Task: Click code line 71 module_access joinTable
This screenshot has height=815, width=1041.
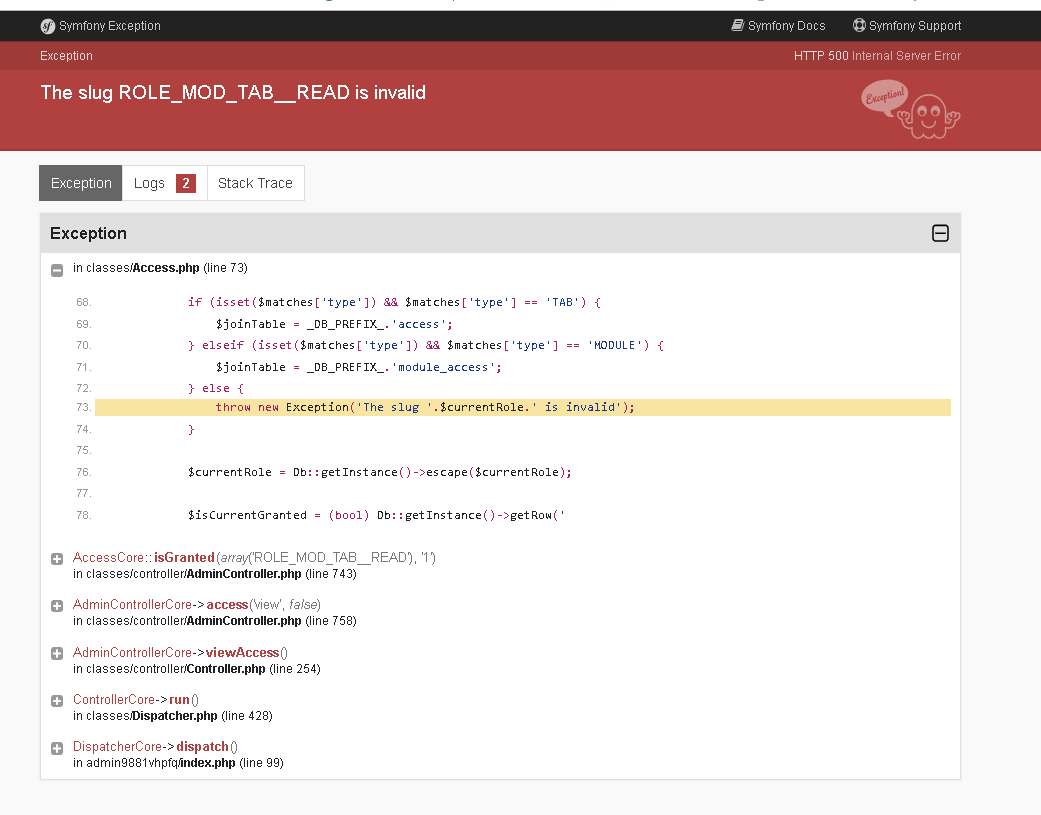Action: click(359, 368)
